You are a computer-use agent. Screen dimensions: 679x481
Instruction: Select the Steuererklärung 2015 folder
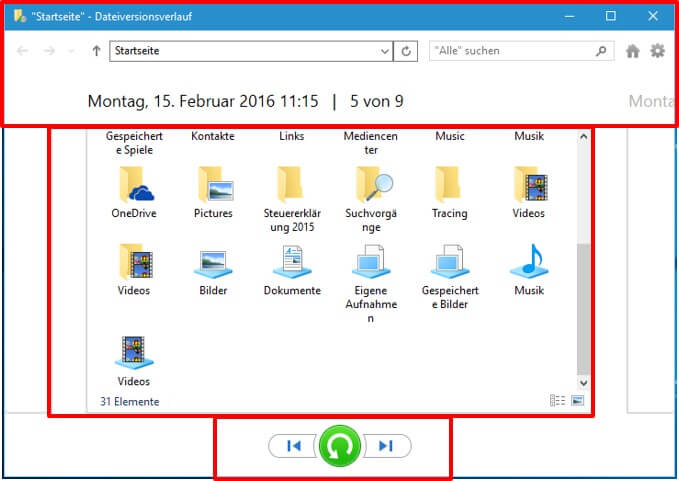point(292,200)
